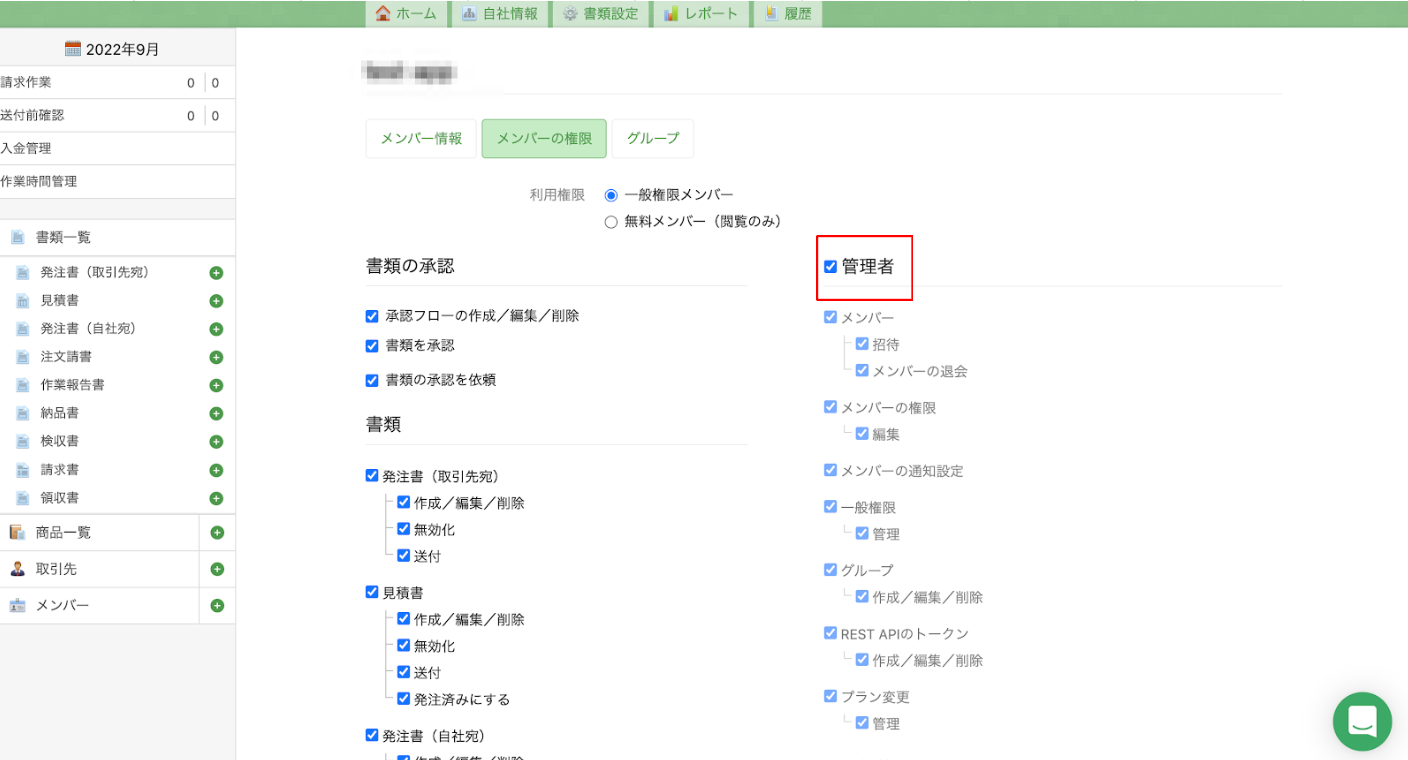Screen dimensions: 1408x760
Task: Add new item with plus beside 商品一覧
Action: pos(217,533)
